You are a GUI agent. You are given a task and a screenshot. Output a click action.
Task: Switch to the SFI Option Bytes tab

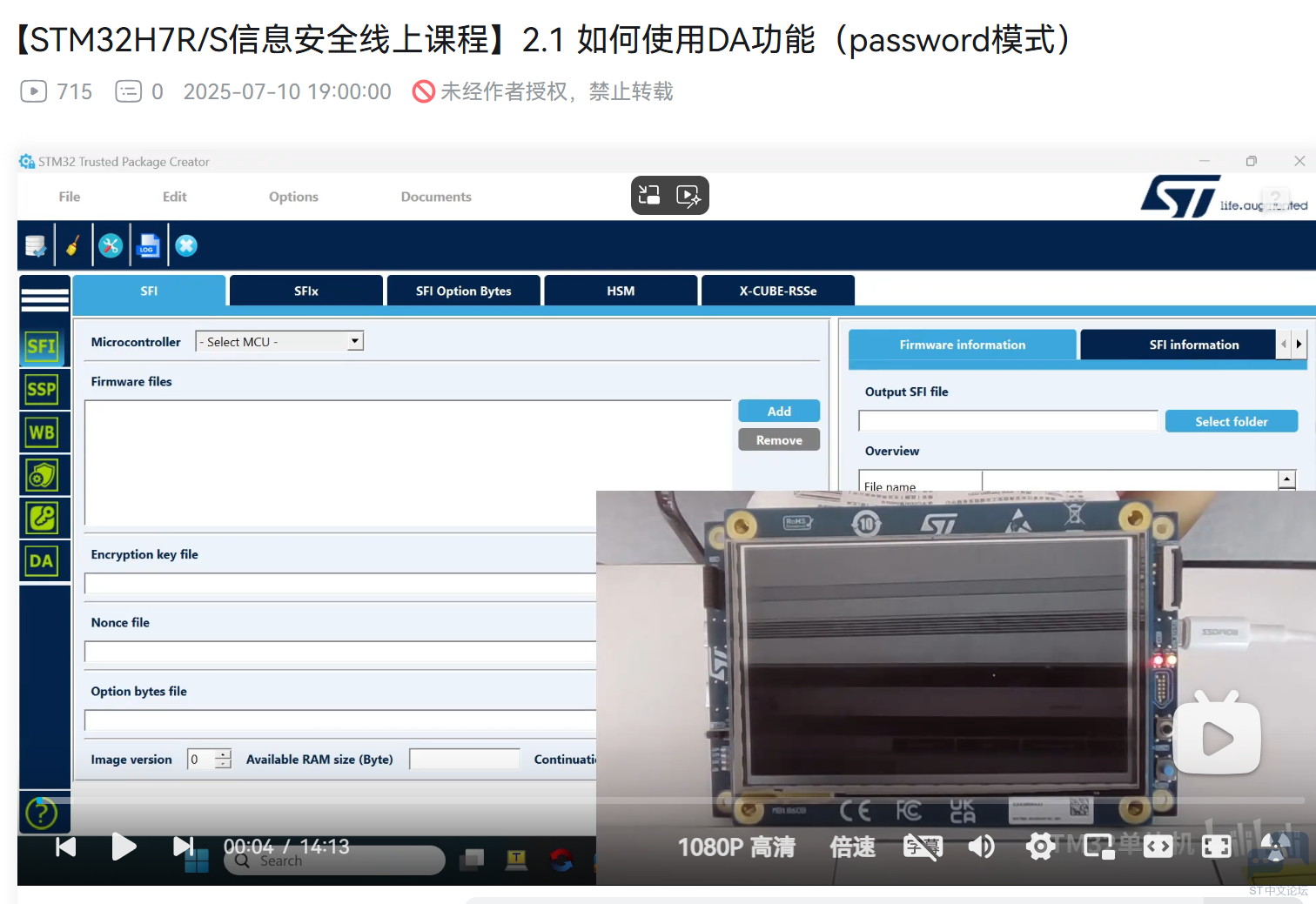(463, 291)
